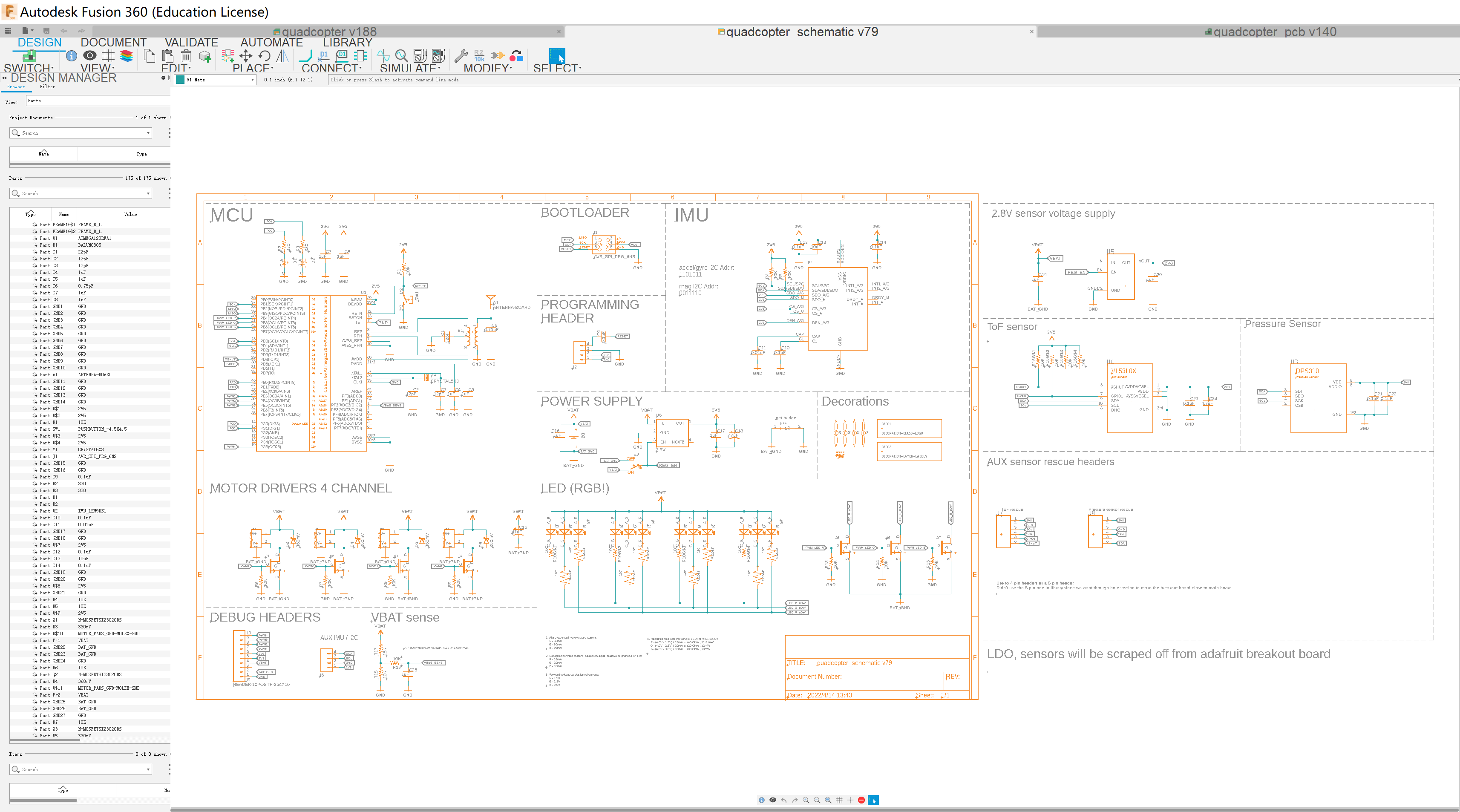Click the wrench Change tool in Modify
The width and height of the screenshot is (1460, 812).
(461, 55)
